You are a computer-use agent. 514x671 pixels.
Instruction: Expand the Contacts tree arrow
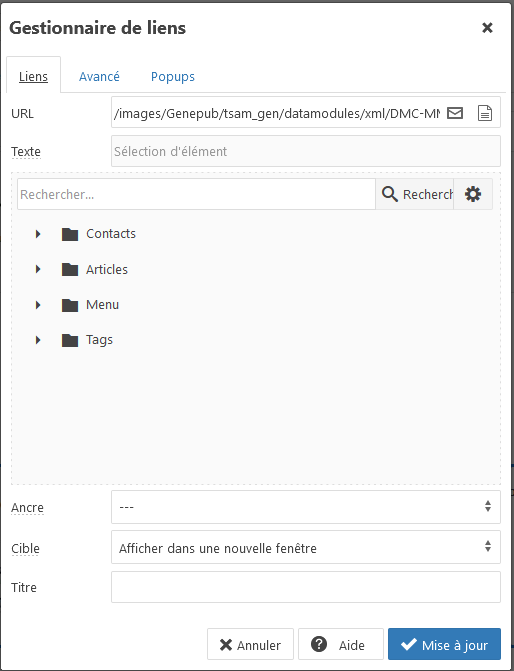(38, 234)
